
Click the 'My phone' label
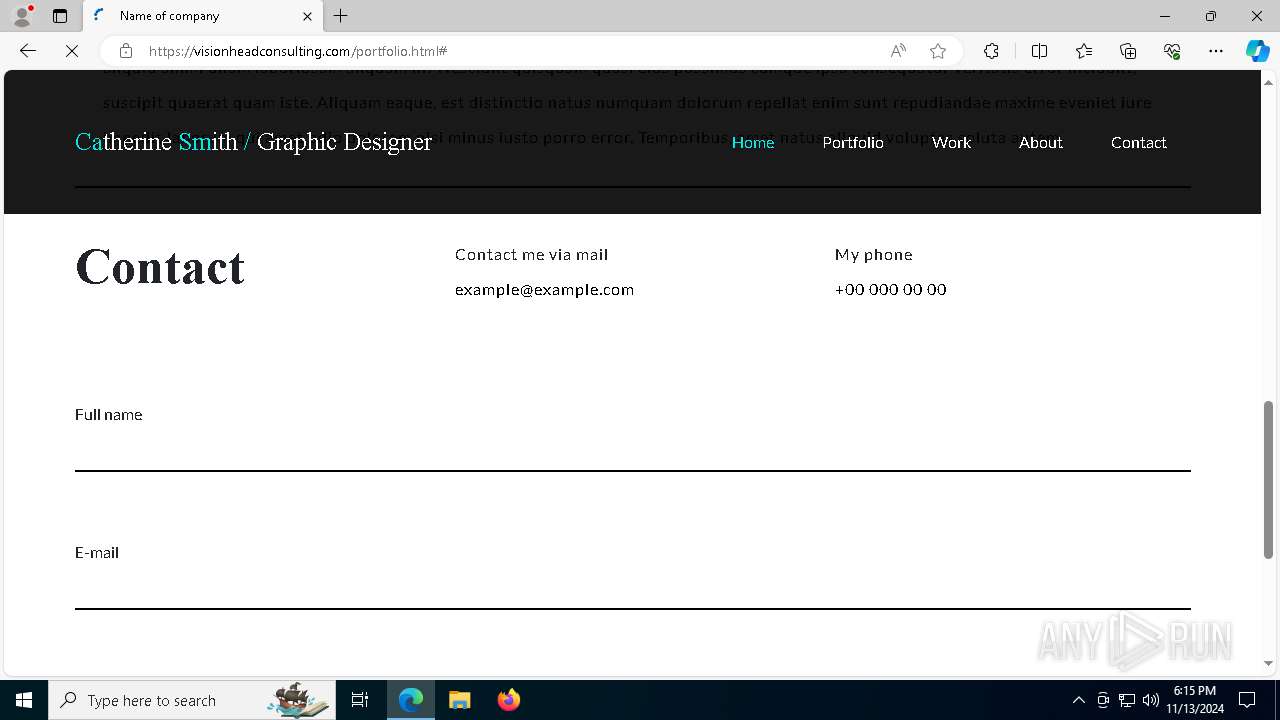(x=873, y=255)
